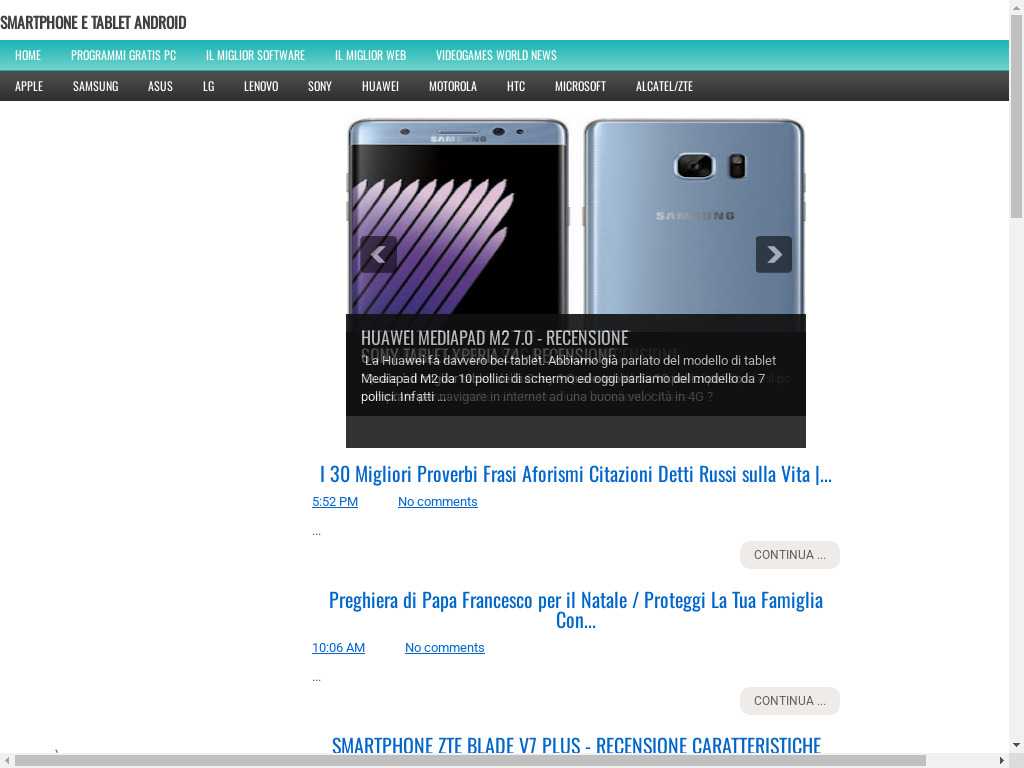Go to Il Miglior Software section

255,55
